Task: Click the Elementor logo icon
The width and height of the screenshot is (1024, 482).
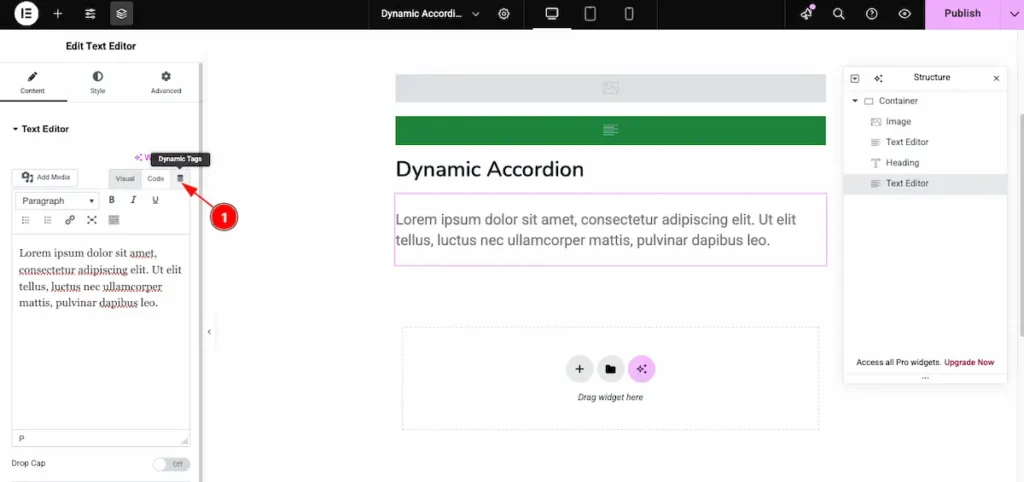Action: pos(26,14)
